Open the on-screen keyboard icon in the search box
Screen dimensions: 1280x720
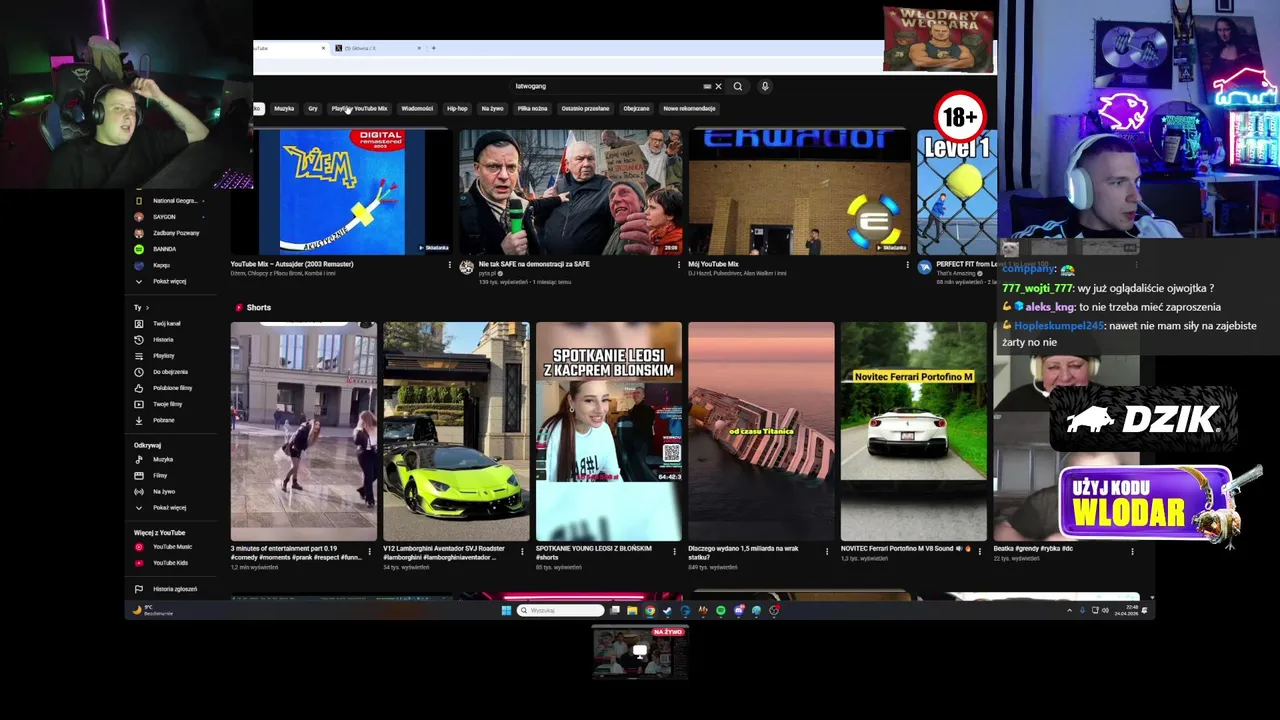707,86
